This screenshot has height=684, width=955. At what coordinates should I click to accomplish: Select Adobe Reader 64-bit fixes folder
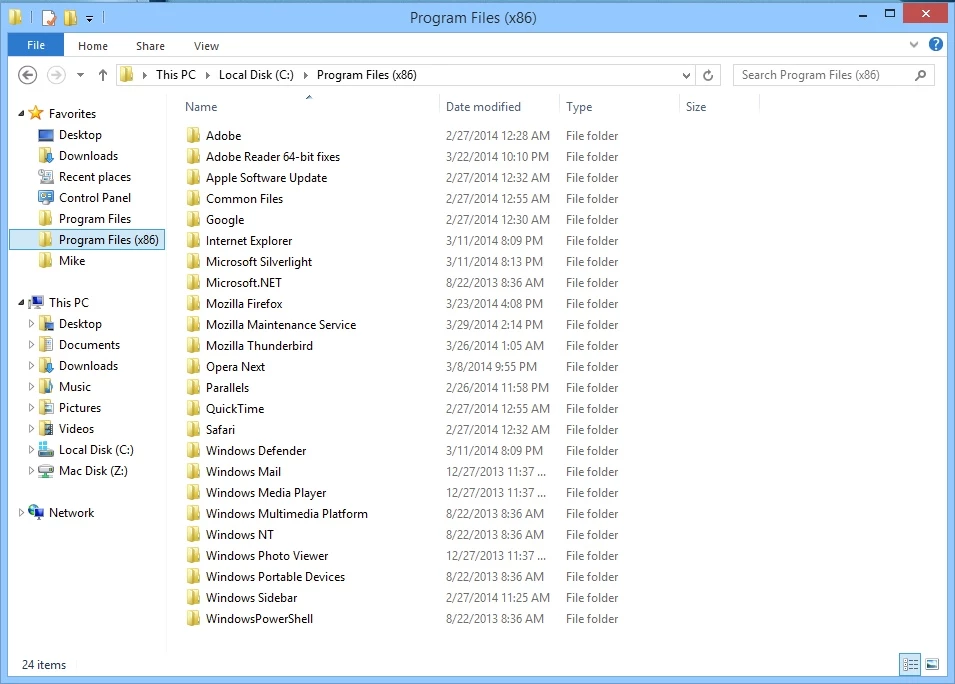273,157
